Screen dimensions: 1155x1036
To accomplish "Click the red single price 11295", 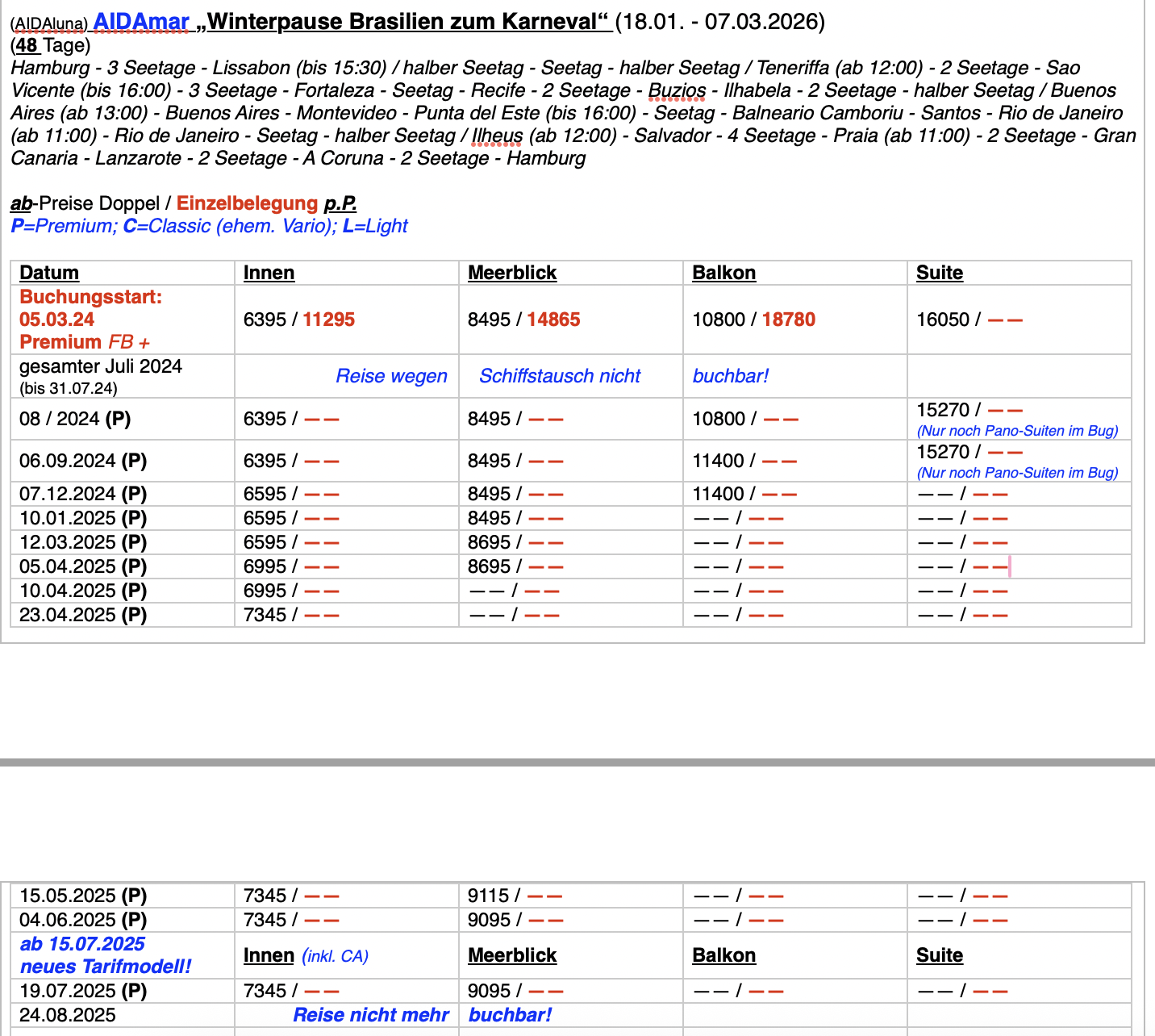I will tap(329, 320).
